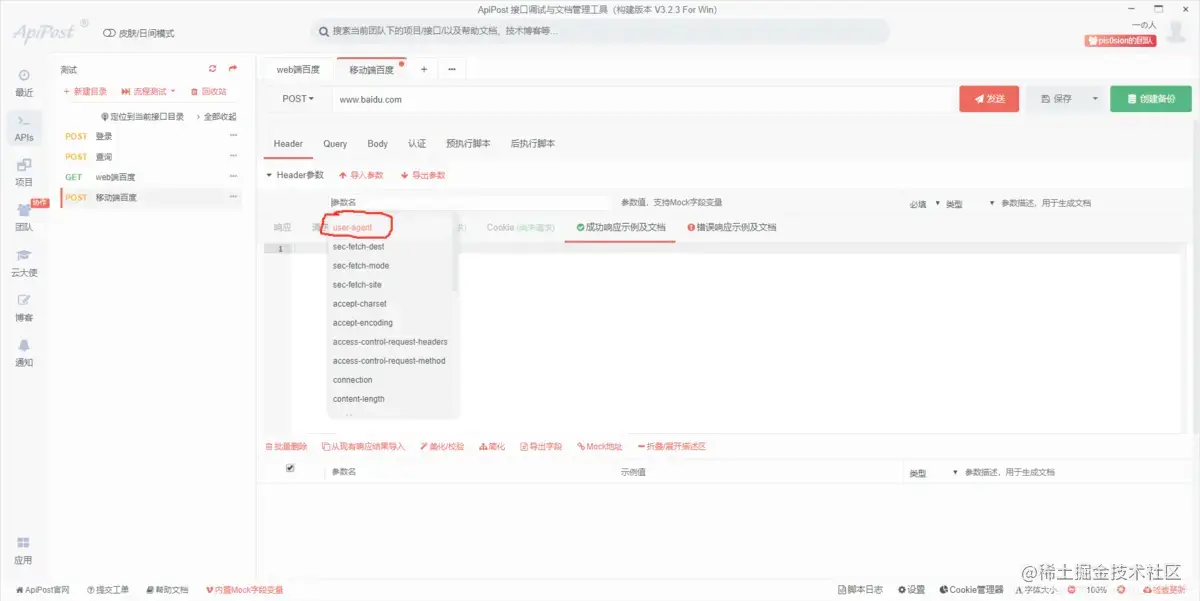Click 导入参数 import parameters
The image size is (1200, 601).
pyautogui.click(x=361, y=175)
